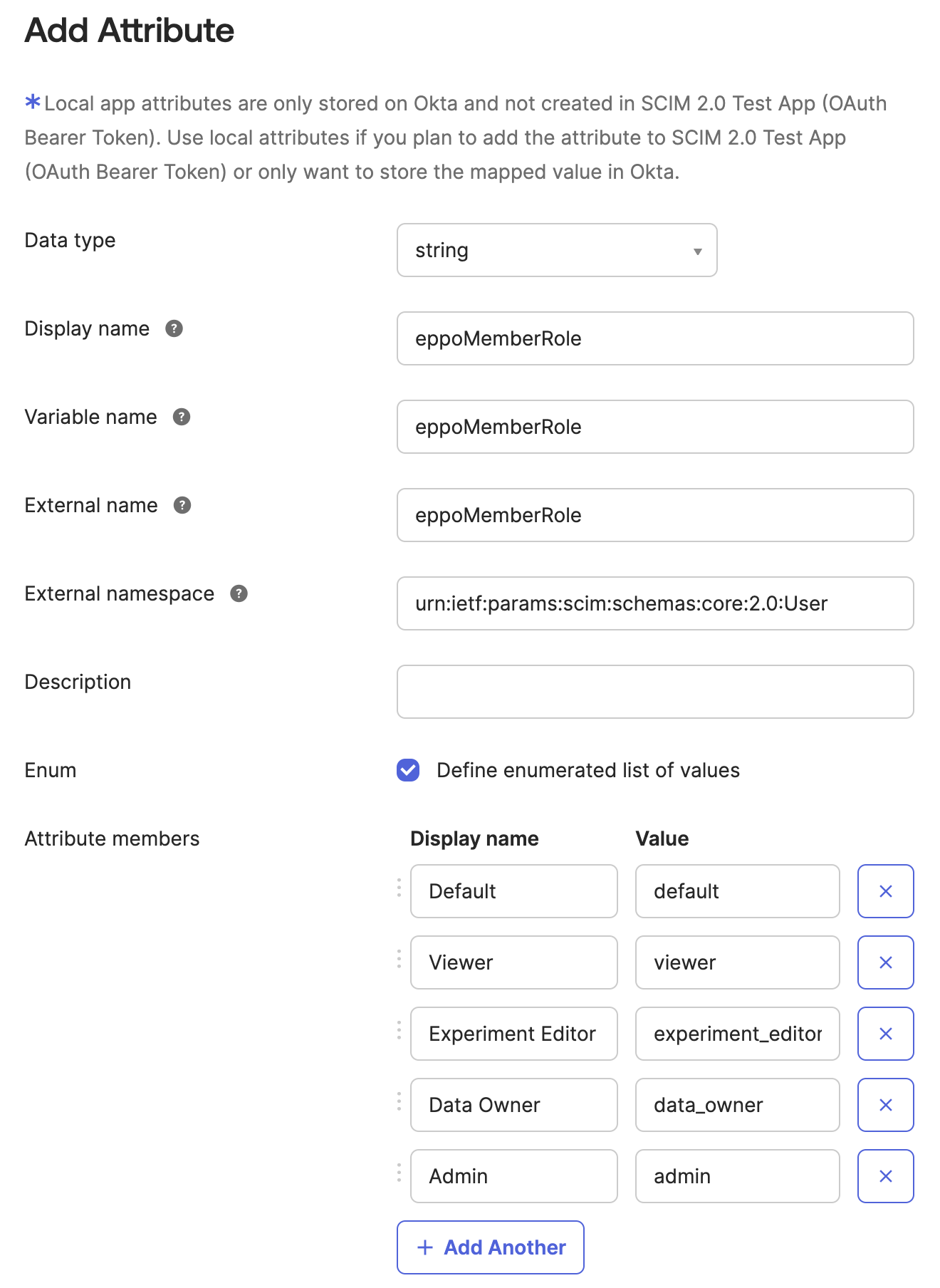Focus the Variable name input field
This screenshot has height=1288, width=940.
[655, 427]
